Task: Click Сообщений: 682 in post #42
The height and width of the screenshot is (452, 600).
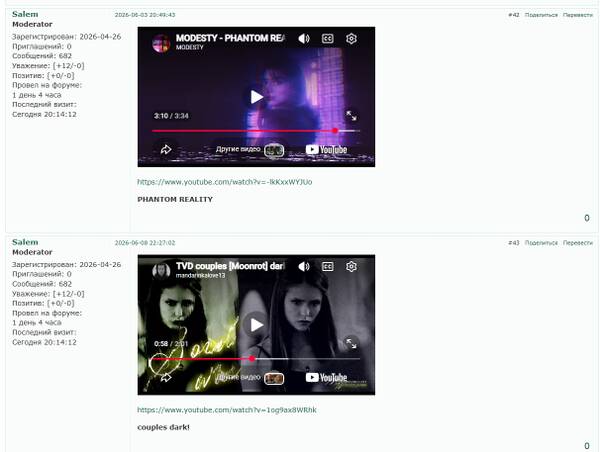Action: (42, 56)
